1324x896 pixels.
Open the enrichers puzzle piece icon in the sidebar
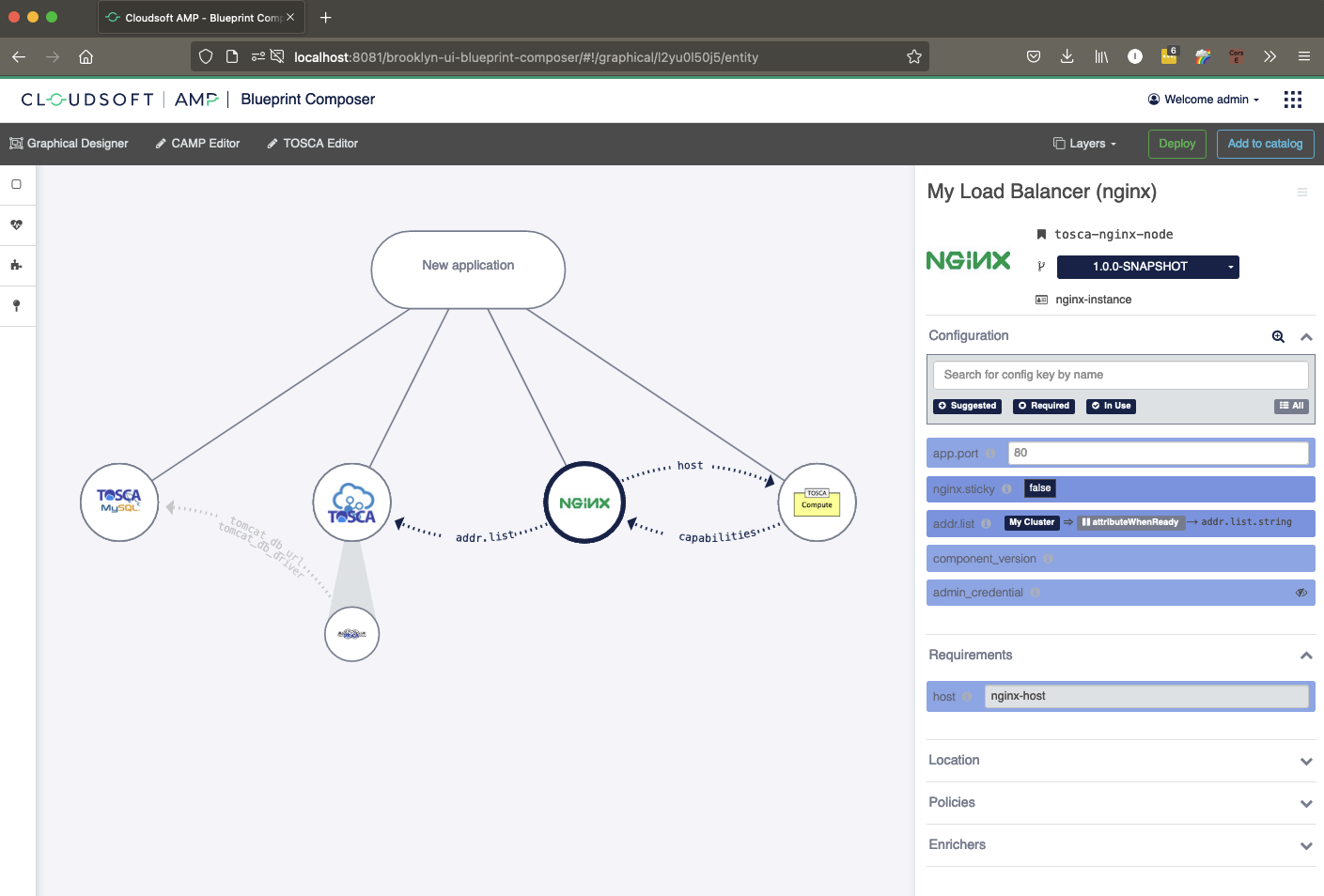pyautogui.click(x=16, y=265)
